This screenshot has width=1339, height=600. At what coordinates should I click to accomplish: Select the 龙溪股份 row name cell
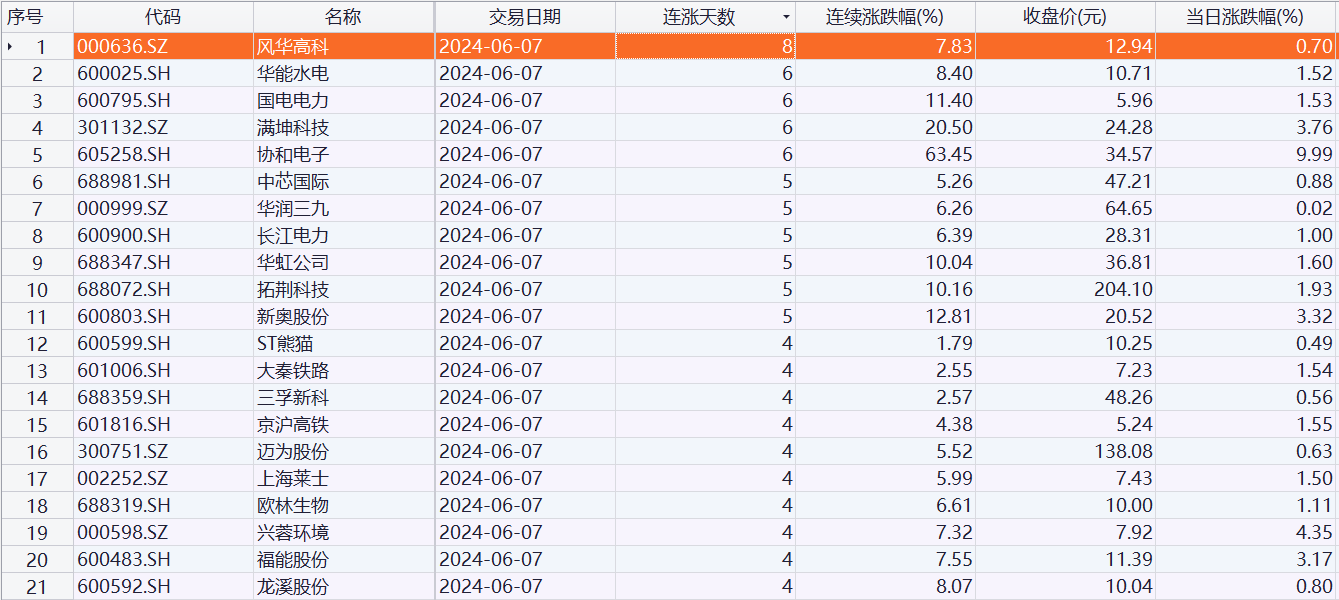(293, 586)
